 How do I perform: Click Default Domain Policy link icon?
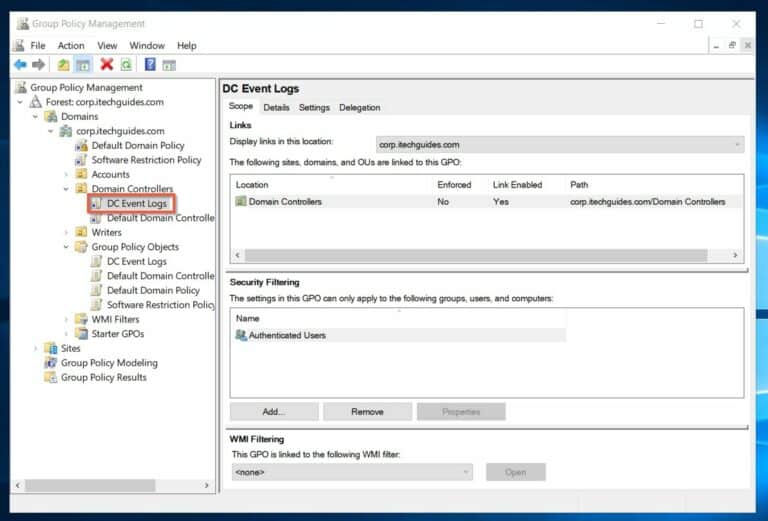click(x=81, y=145)
